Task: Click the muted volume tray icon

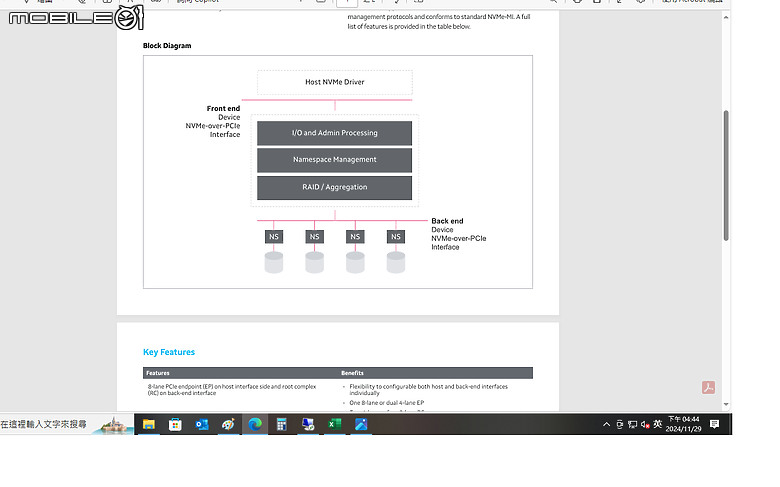Action: click(645, 424)
